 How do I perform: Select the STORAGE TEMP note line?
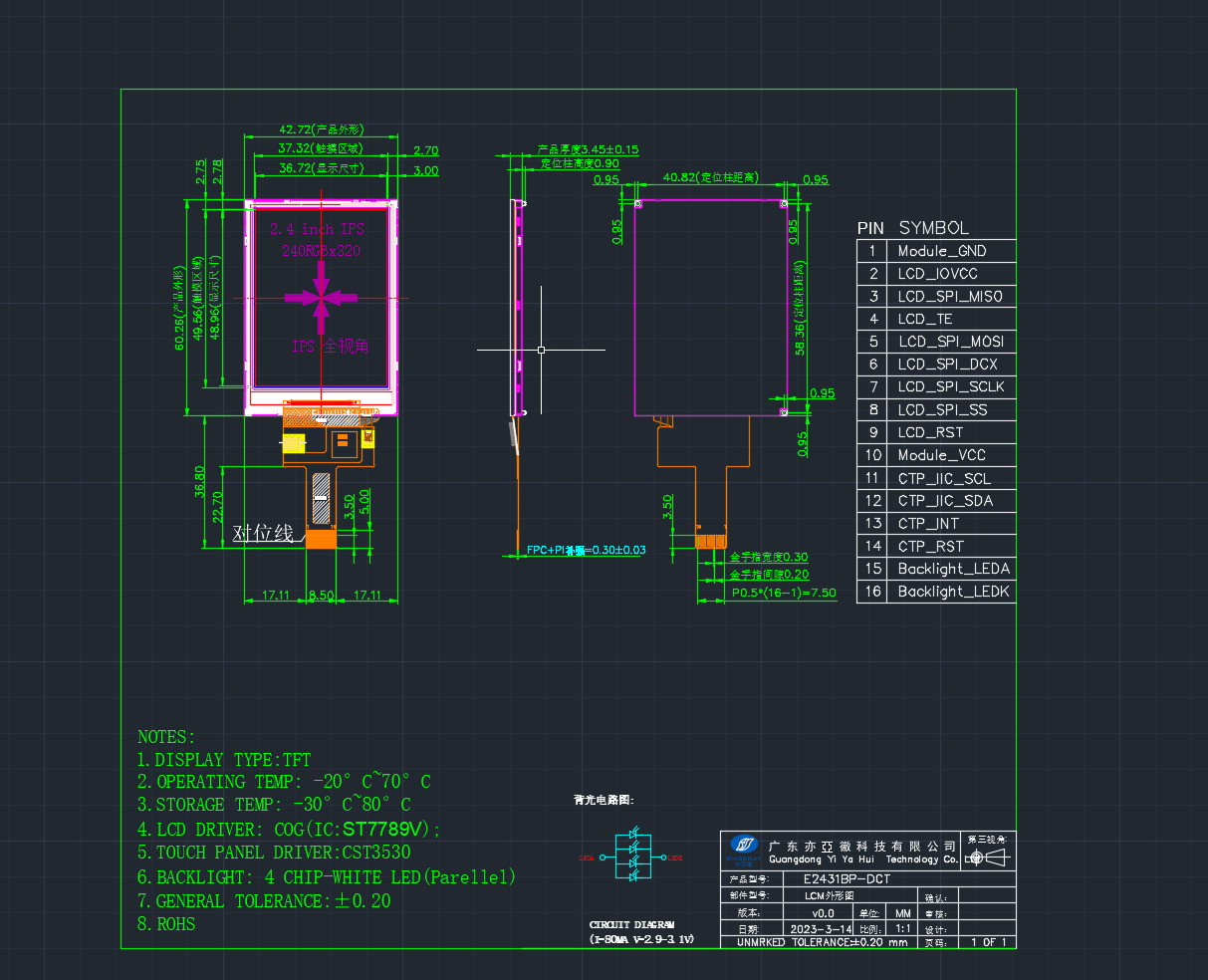coord(274,805)
